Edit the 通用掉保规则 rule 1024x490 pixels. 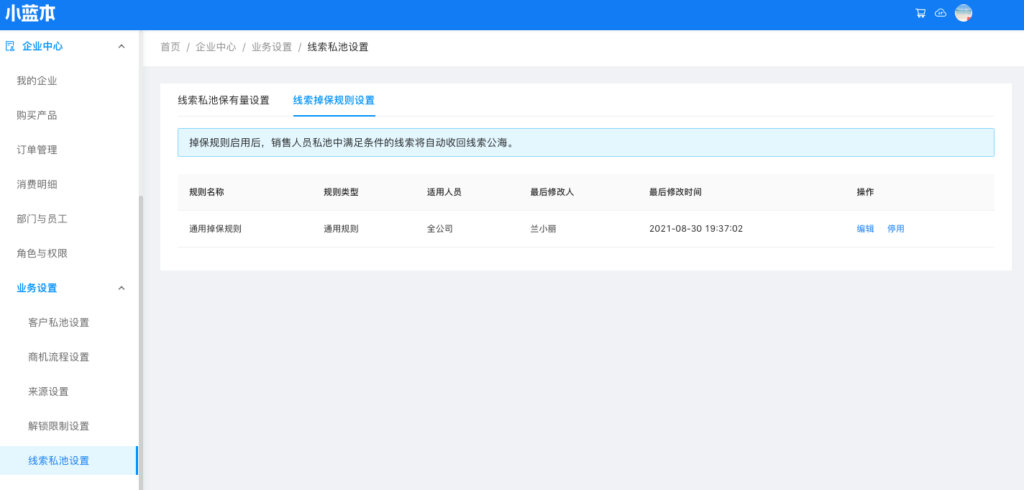(x=865, y=229)
